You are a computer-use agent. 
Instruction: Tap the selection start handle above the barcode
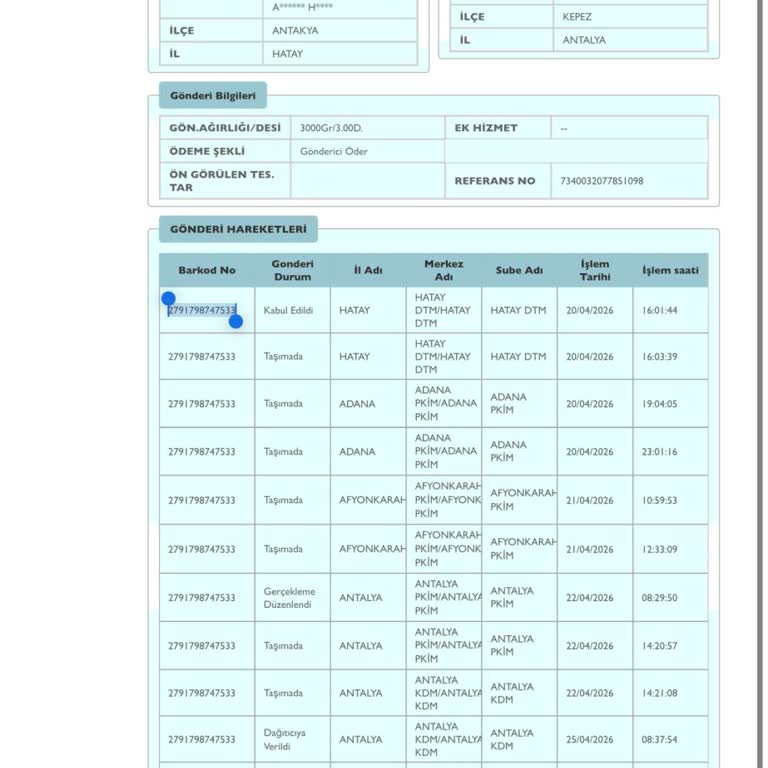point(168,298)
